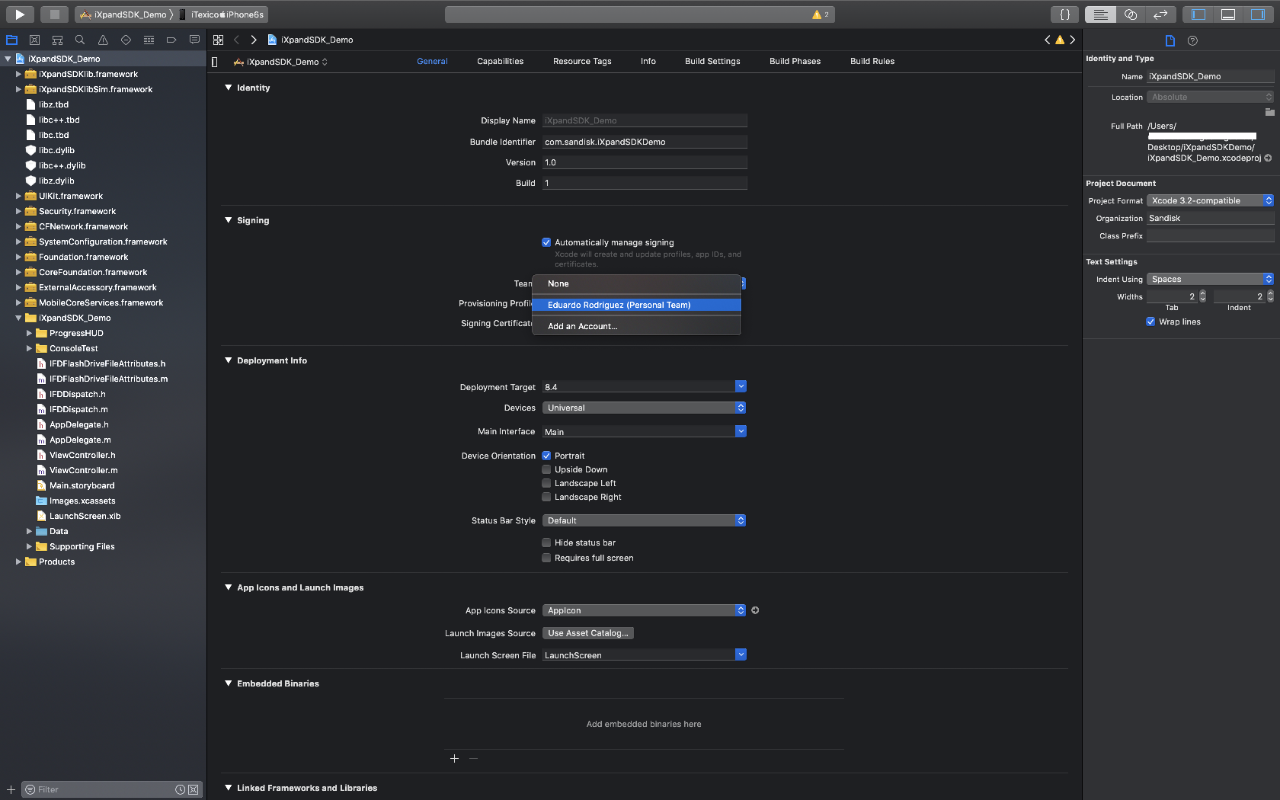Screen dimensions: 1280x800
Task: Open the iXpandSDK_Demo scheme selector
Action: tap(124, 15)
